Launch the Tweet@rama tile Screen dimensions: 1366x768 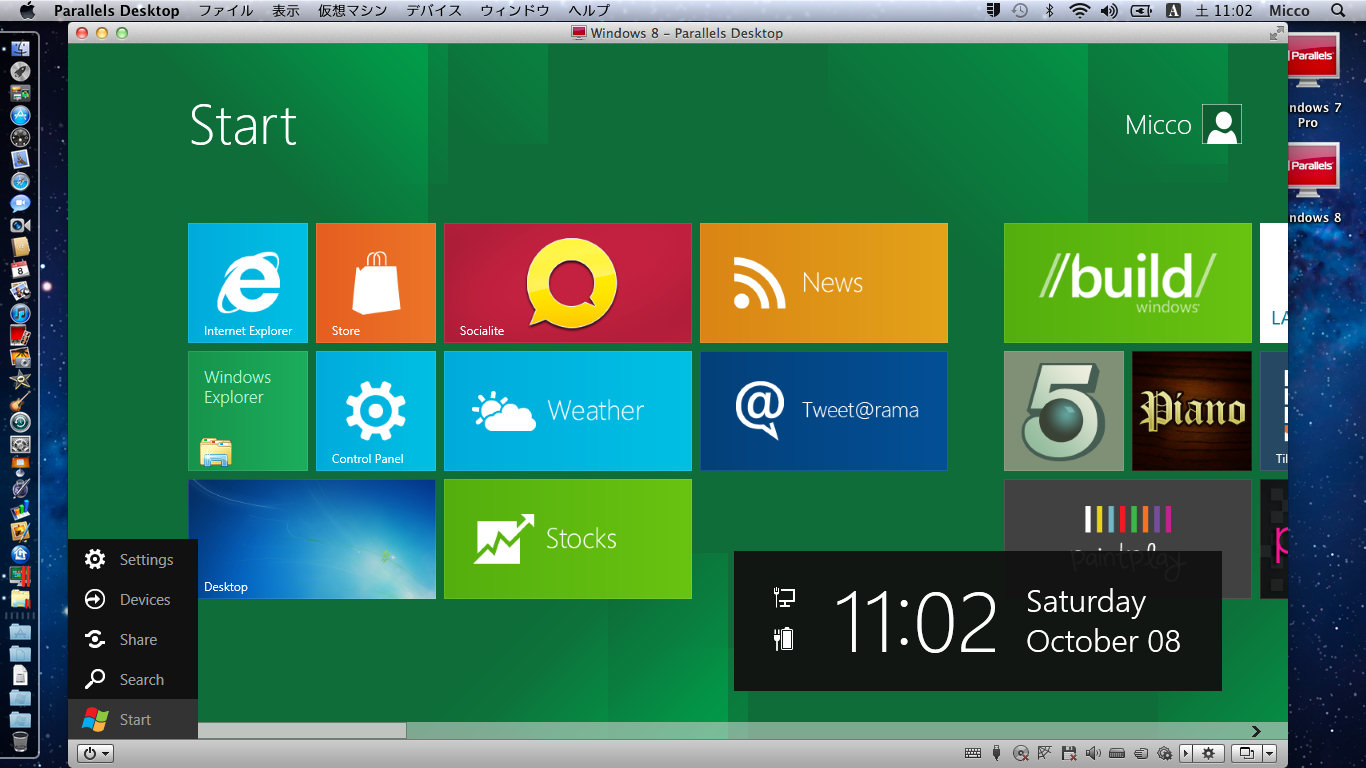coord(824,411)
